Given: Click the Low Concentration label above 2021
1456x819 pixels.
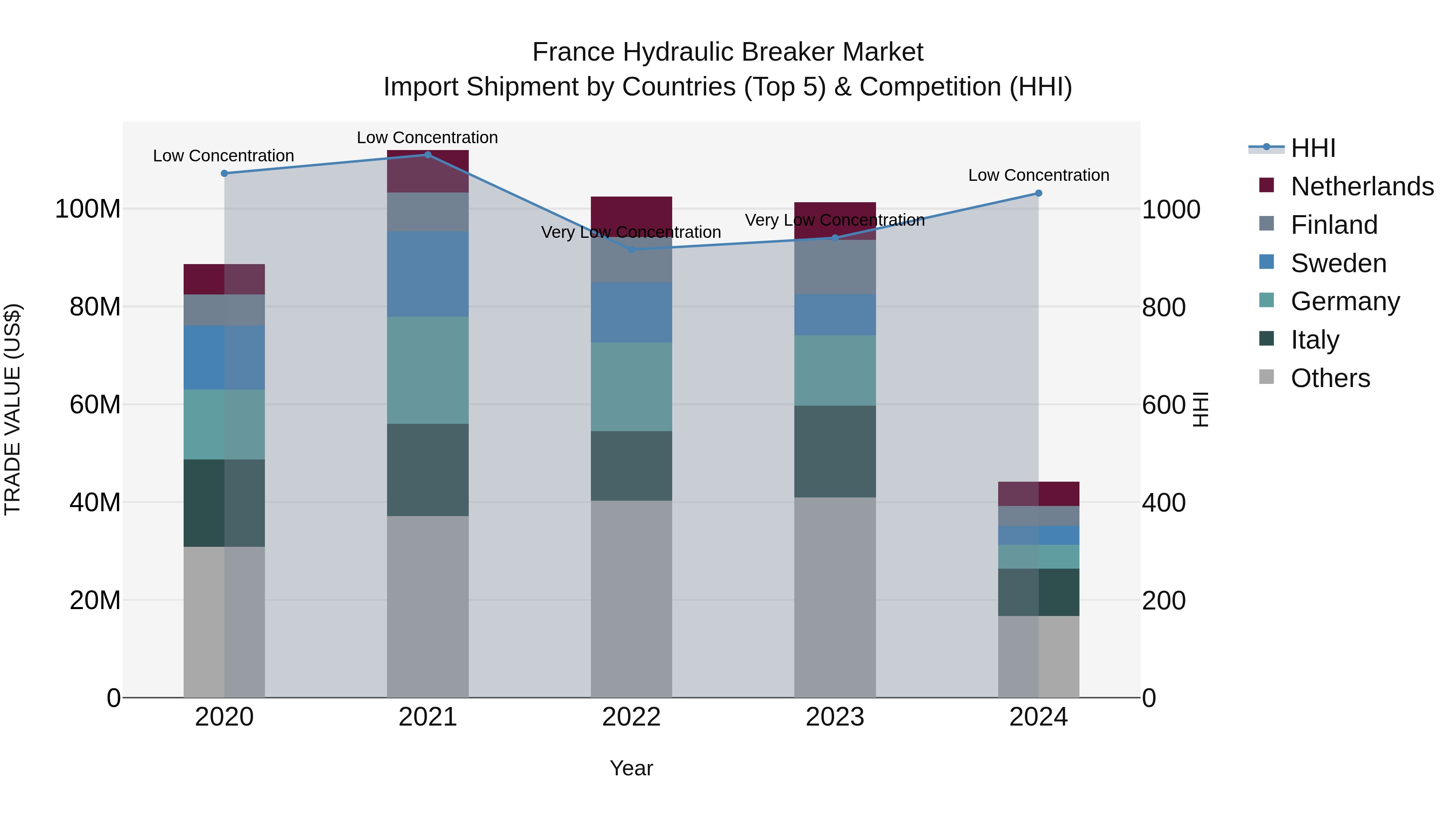Looking at the screenshot, I should point(427,138).
